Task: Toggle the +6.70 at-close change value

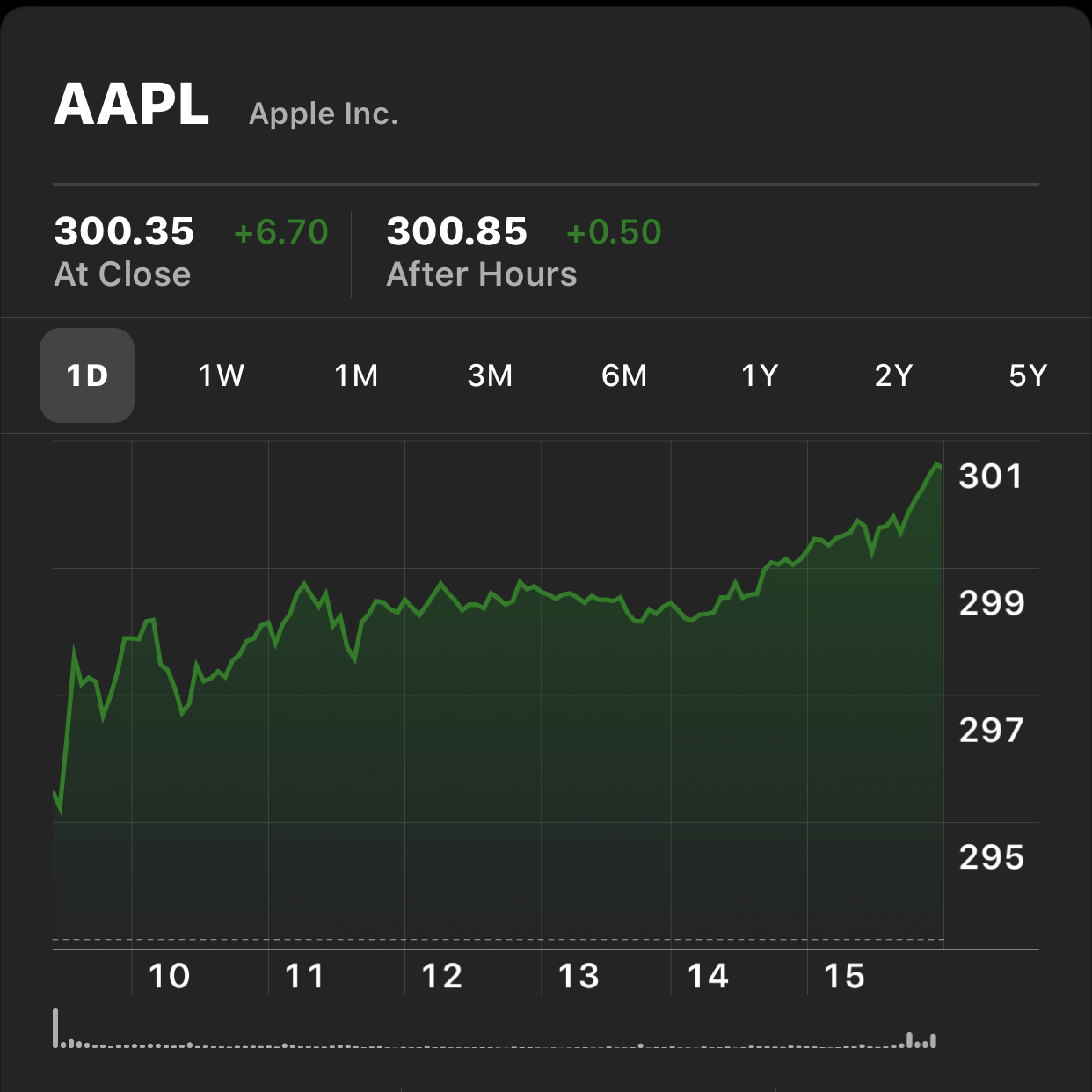Action: [280, 232]
